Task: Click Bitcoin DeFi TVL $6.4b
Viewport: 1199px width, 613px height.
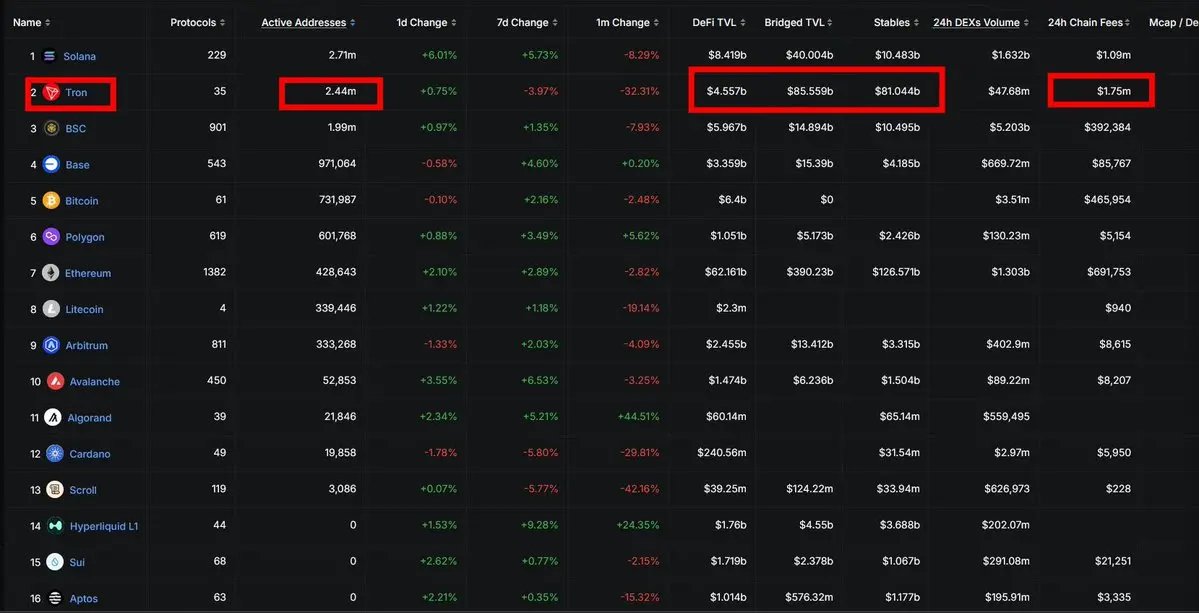Action: click(x=733, y=200)
